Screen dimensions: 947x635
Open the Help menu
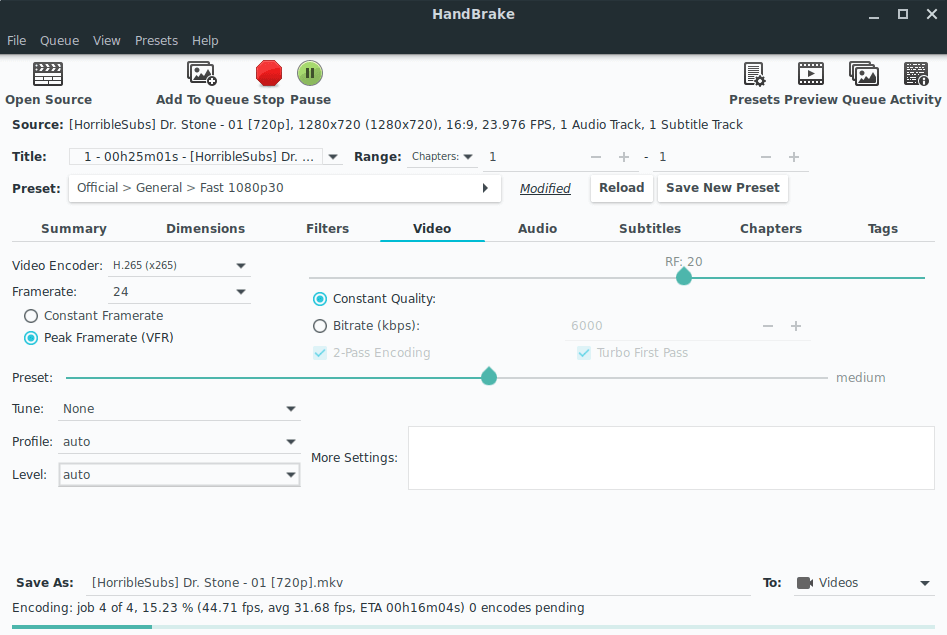(205, 40)
